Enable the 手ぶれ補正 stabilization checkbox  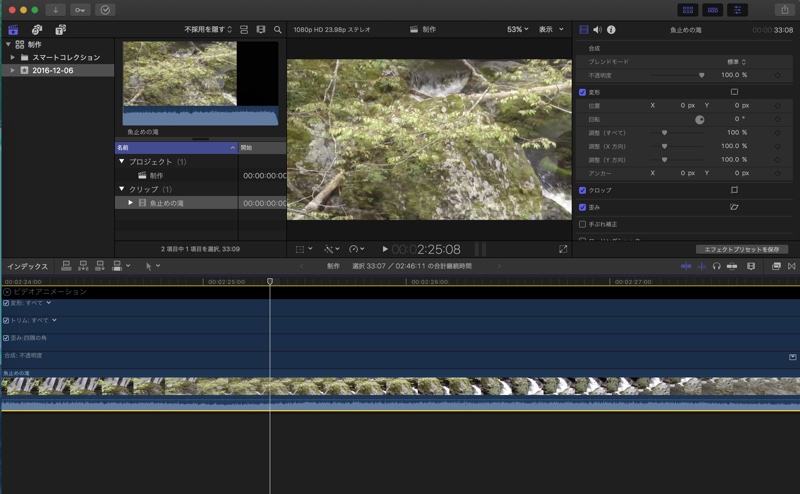tap(583, 224)
